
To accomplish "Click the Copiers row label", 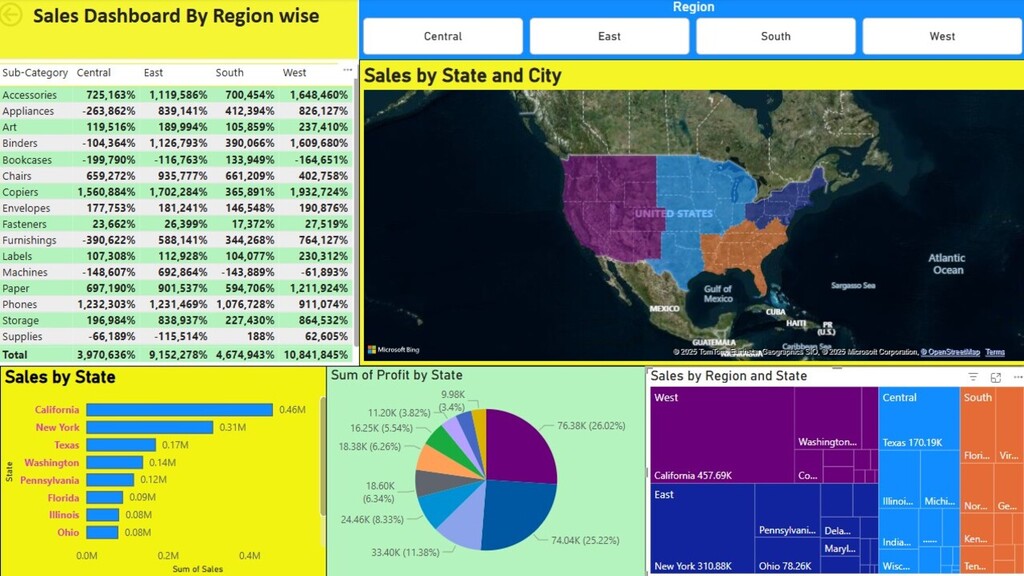I will pos(20,192).
